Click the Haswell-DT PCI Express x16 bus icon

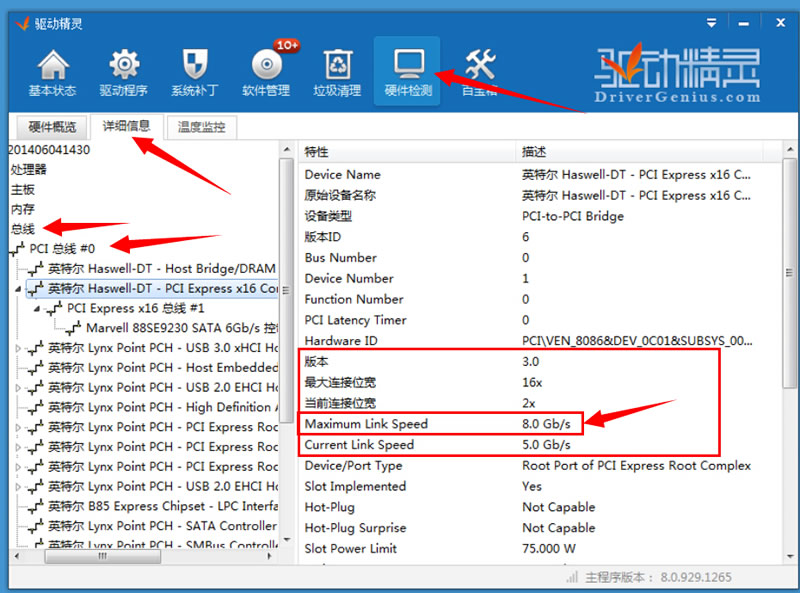(x=36, y=289)
